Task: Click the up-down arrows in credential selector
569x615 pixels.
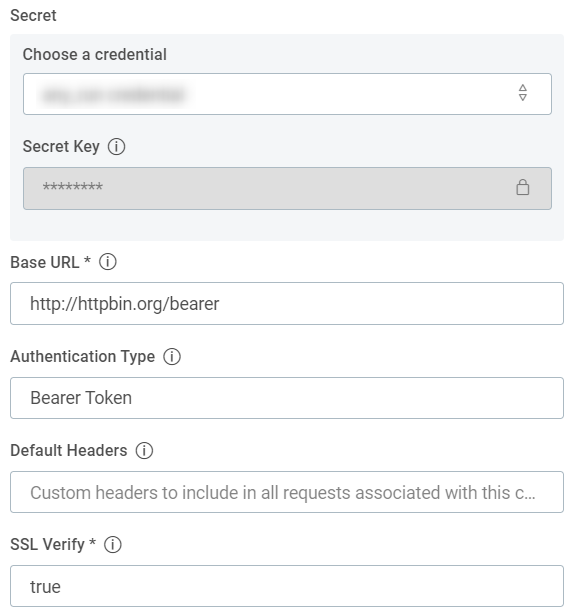Action: (522, 93)
